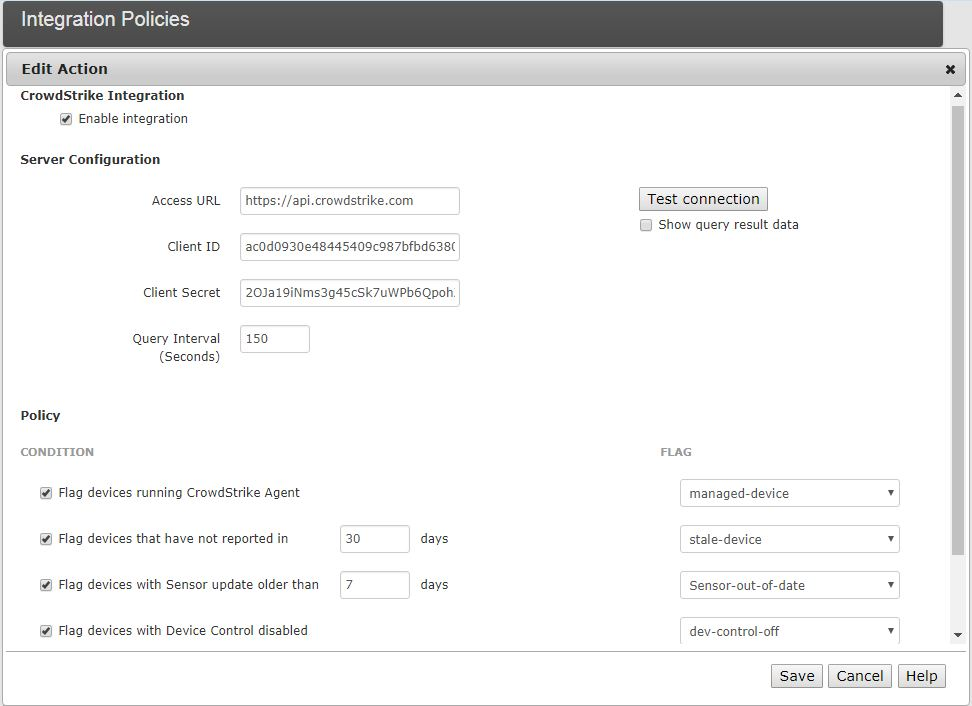Focus the Client Secret field
Image resolution: width=972 pixels, height=706 pixels.
349,293
